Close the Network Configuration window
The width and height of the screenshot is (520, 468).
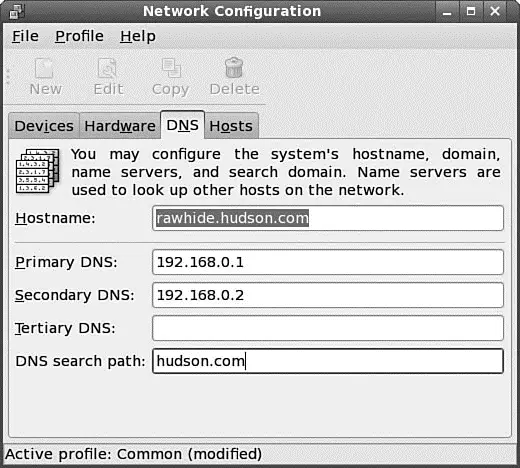coord(495,12)
